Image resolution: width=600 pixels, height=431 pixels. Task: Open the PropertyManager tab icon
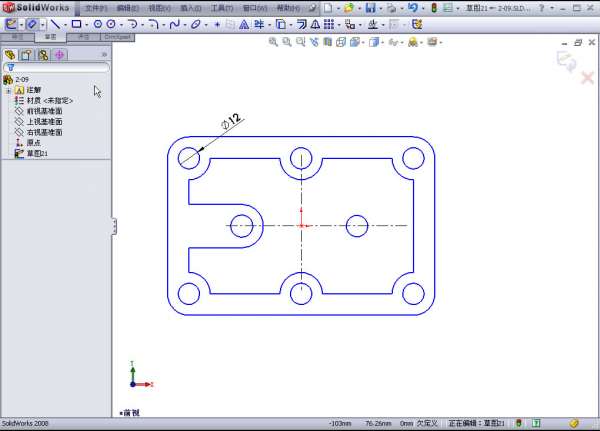click(x=27, y=55)
